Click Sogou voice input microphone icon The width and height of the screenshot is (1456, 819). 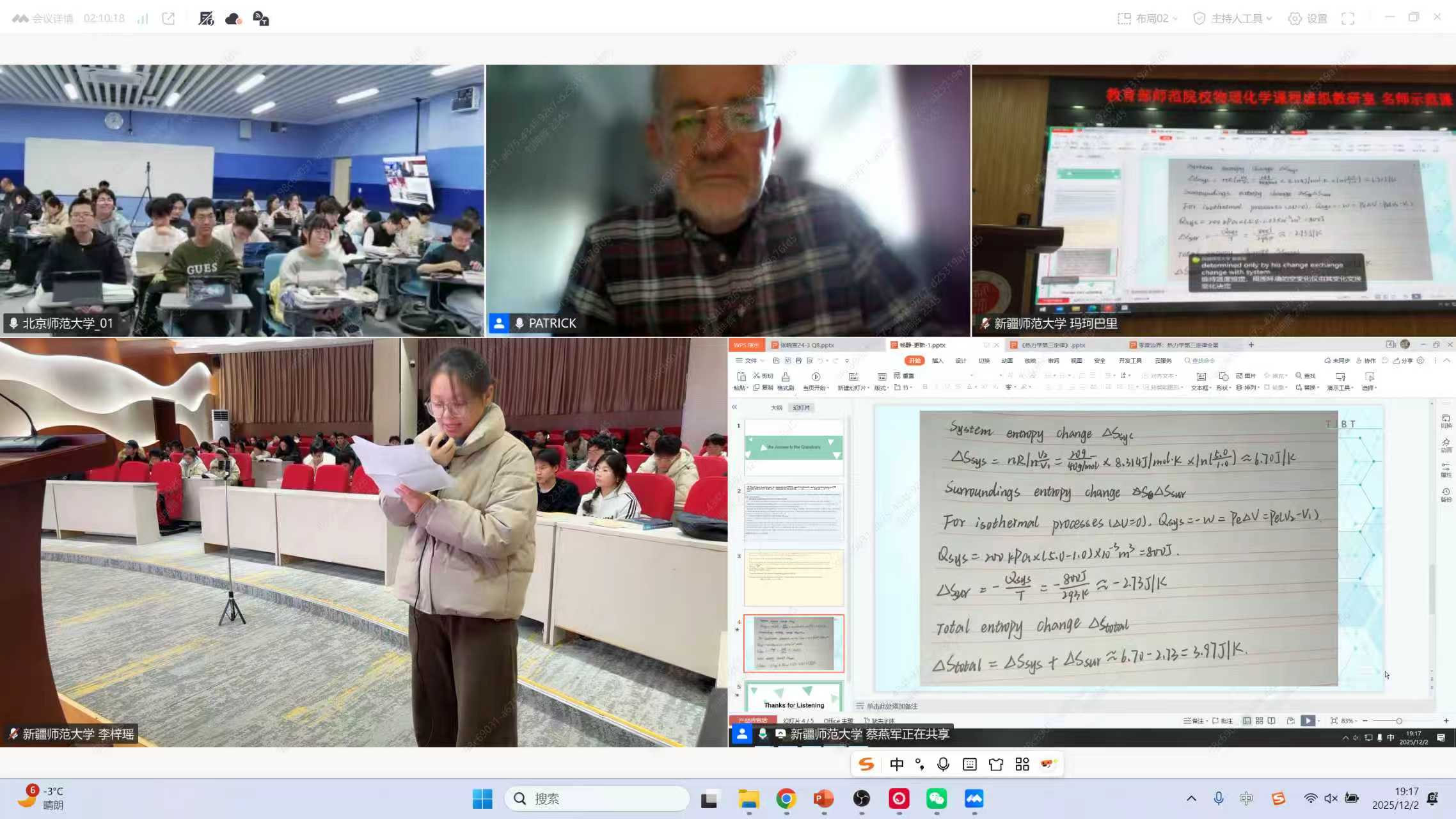coord(943,764)
